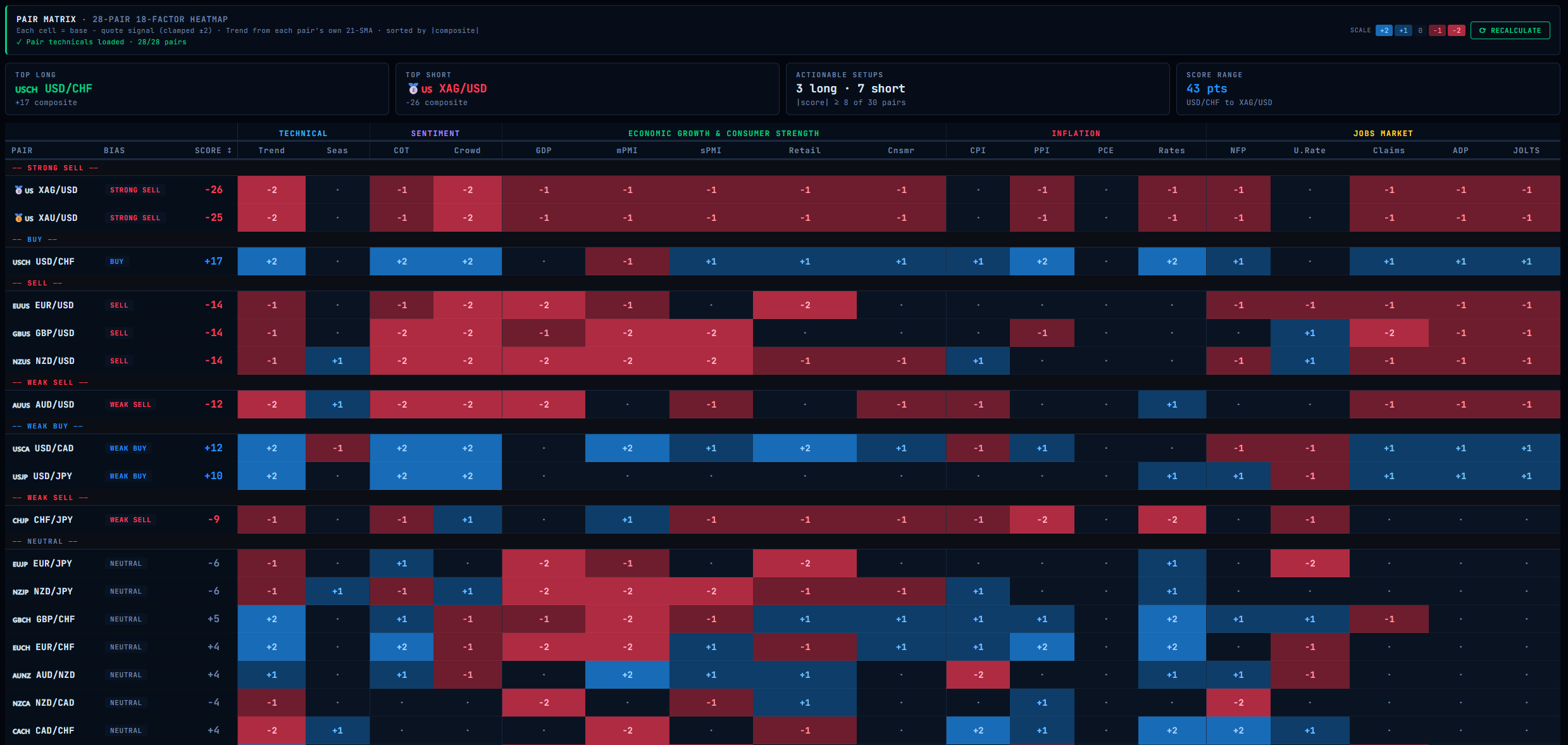Click the EUUS code icon beside EUR/USD

[21, 306]
